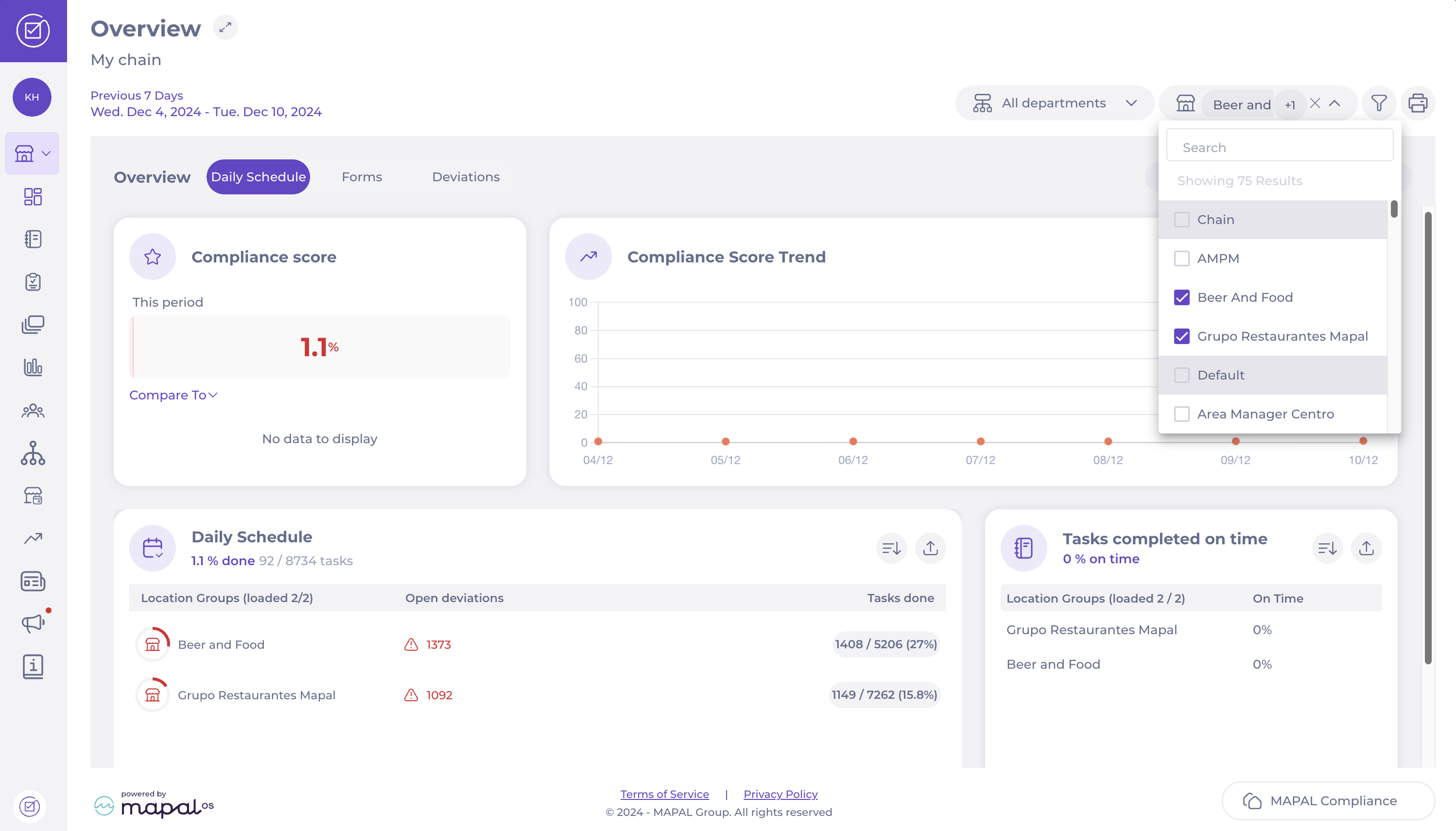Expand the Compare To dropdown
This screenshot has width=1456, height=831.
click(173, 395)
